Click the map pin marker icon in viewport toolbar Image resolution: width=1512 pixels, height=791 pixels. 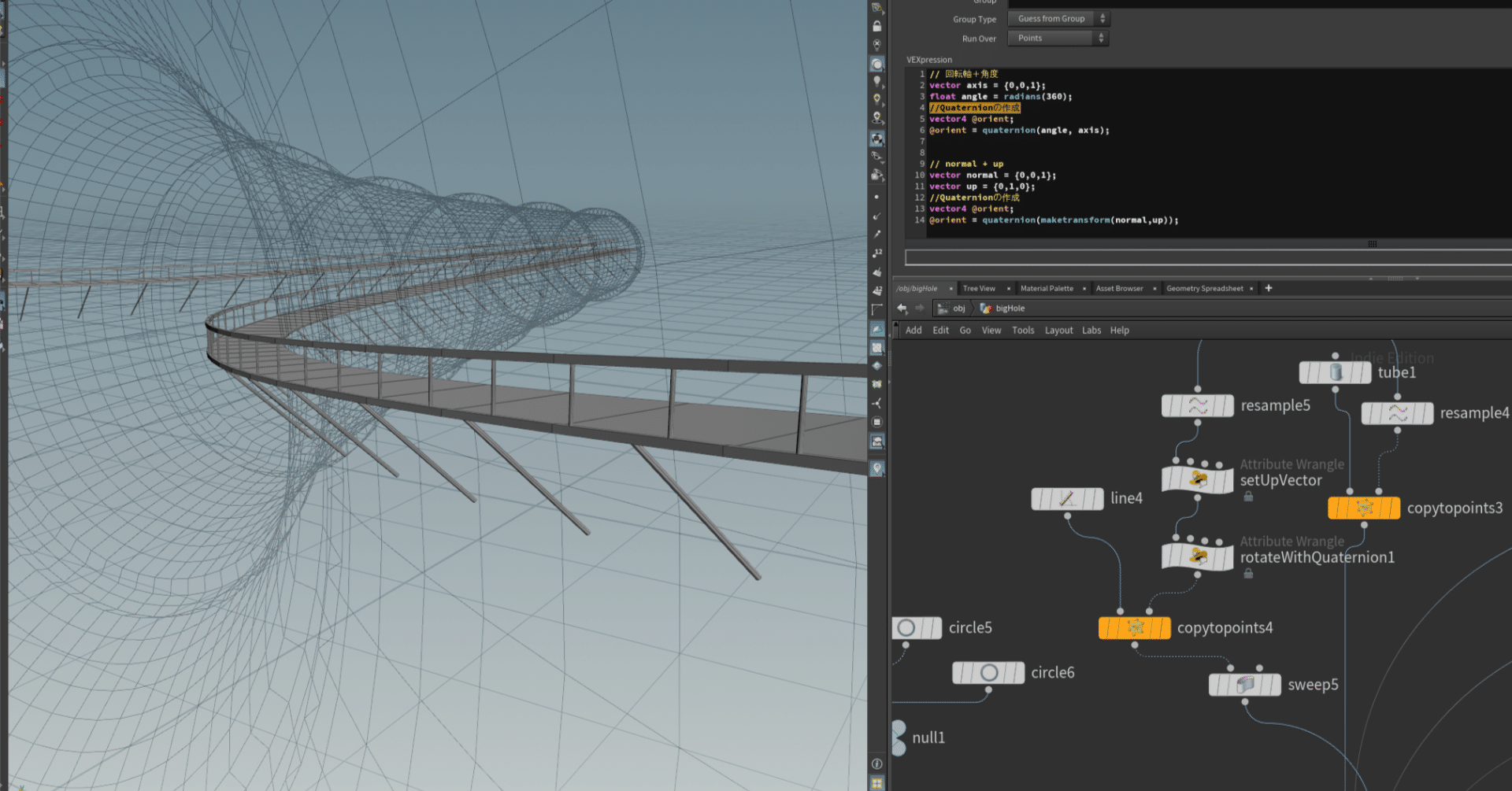(x=876, y=468)
